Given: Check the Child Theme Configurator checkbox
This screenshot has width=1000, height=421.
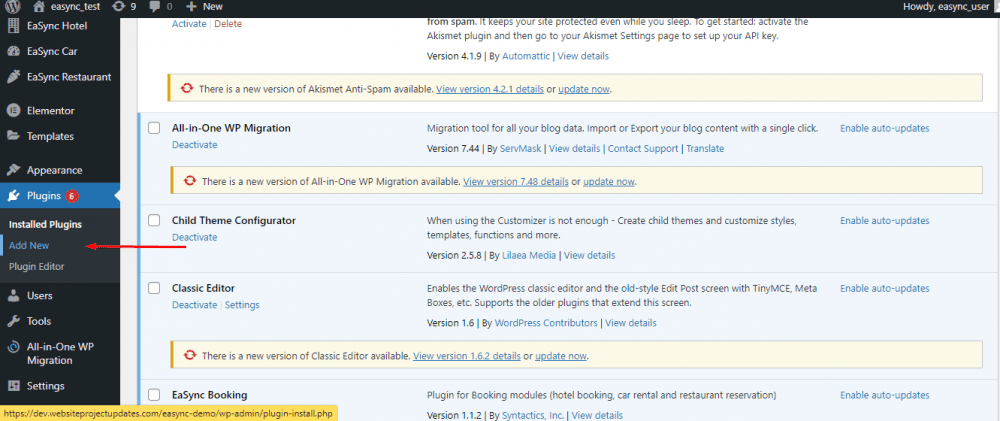Looking at the screenshot, I should coord(154,221).
